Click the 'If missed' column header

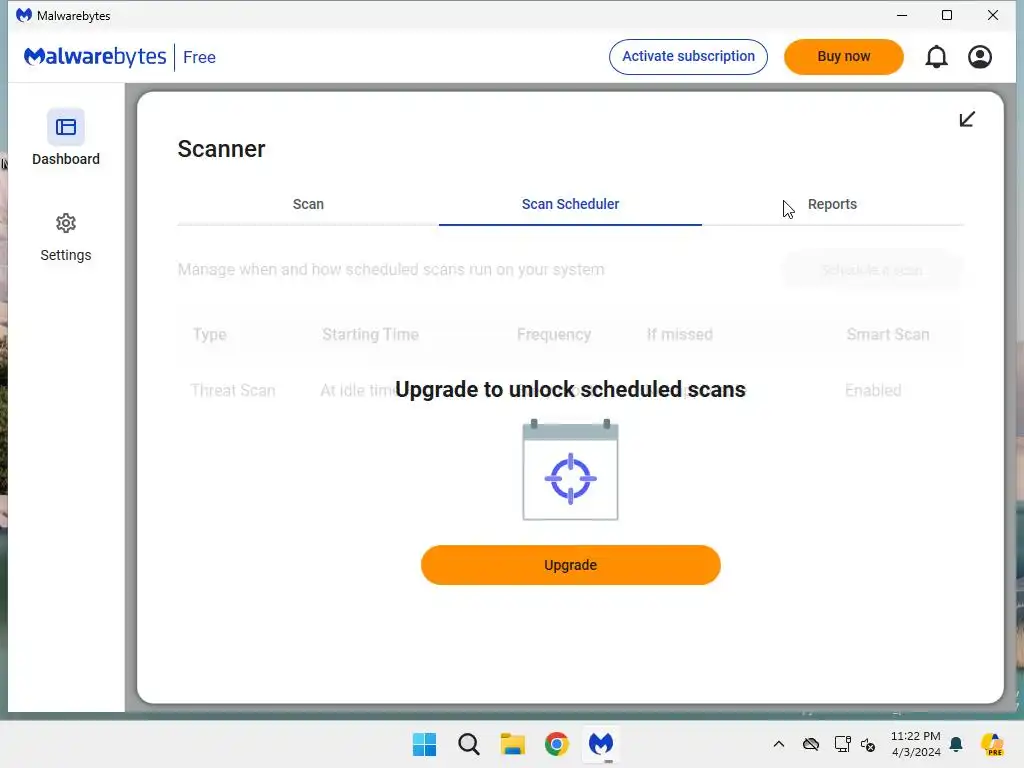(x=680, y=334)
